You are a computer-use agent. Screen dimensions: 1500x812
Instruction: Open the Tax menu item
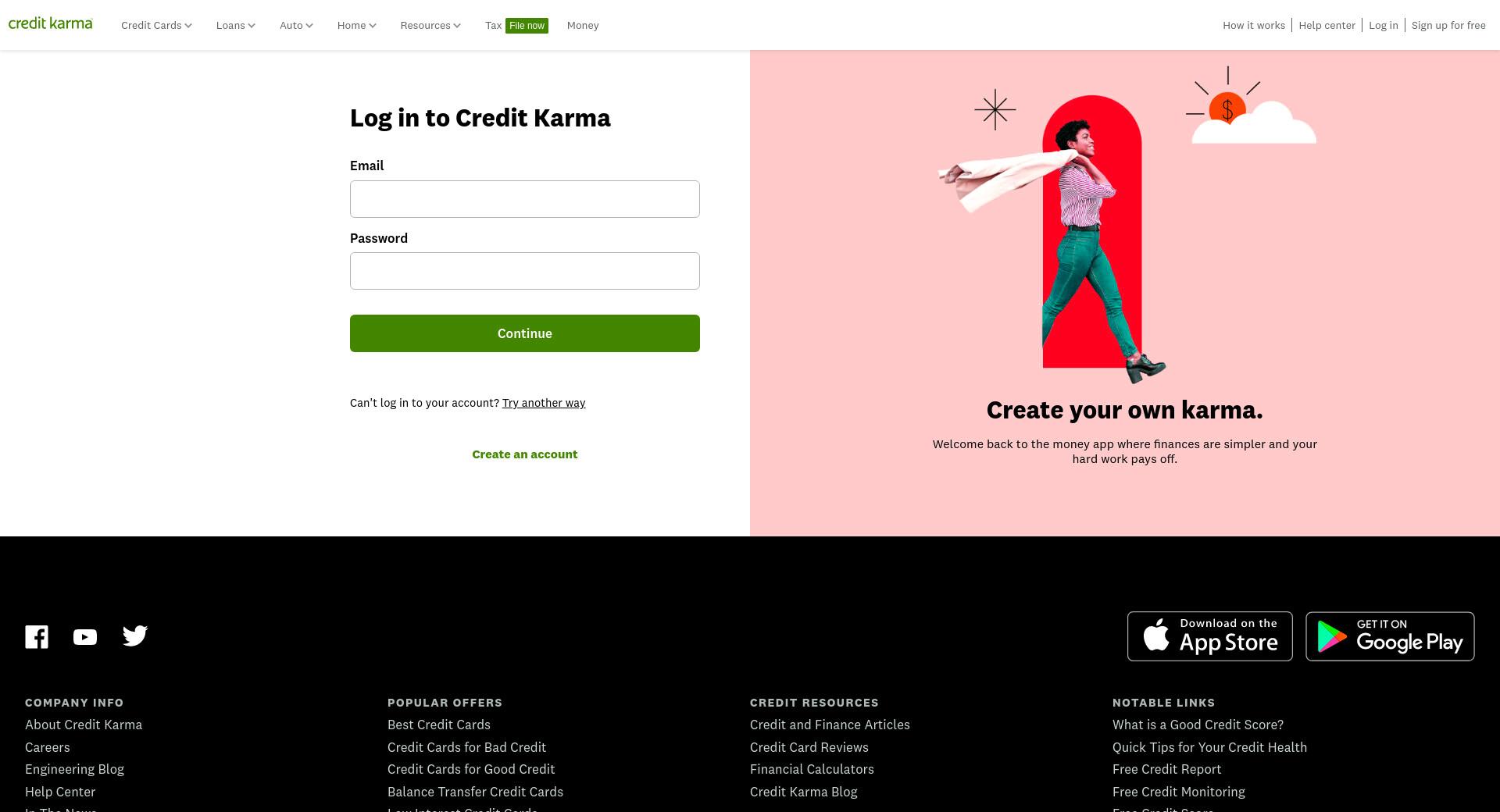coord(493,26)
